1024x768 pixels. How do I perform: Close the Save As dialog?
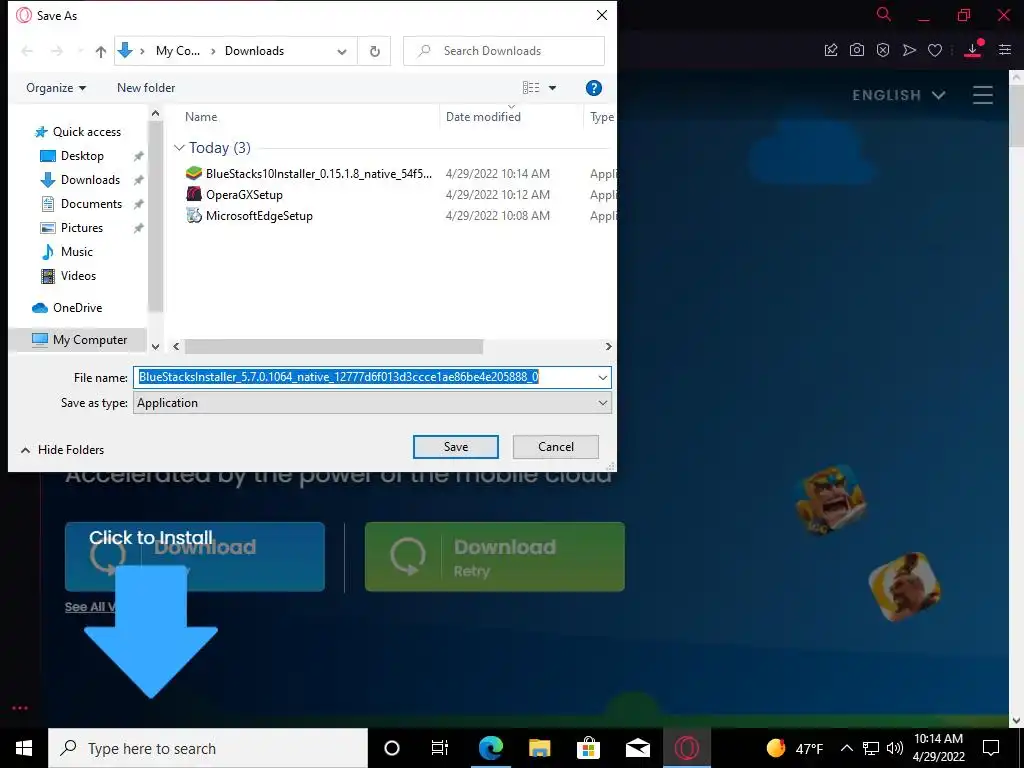602,15
